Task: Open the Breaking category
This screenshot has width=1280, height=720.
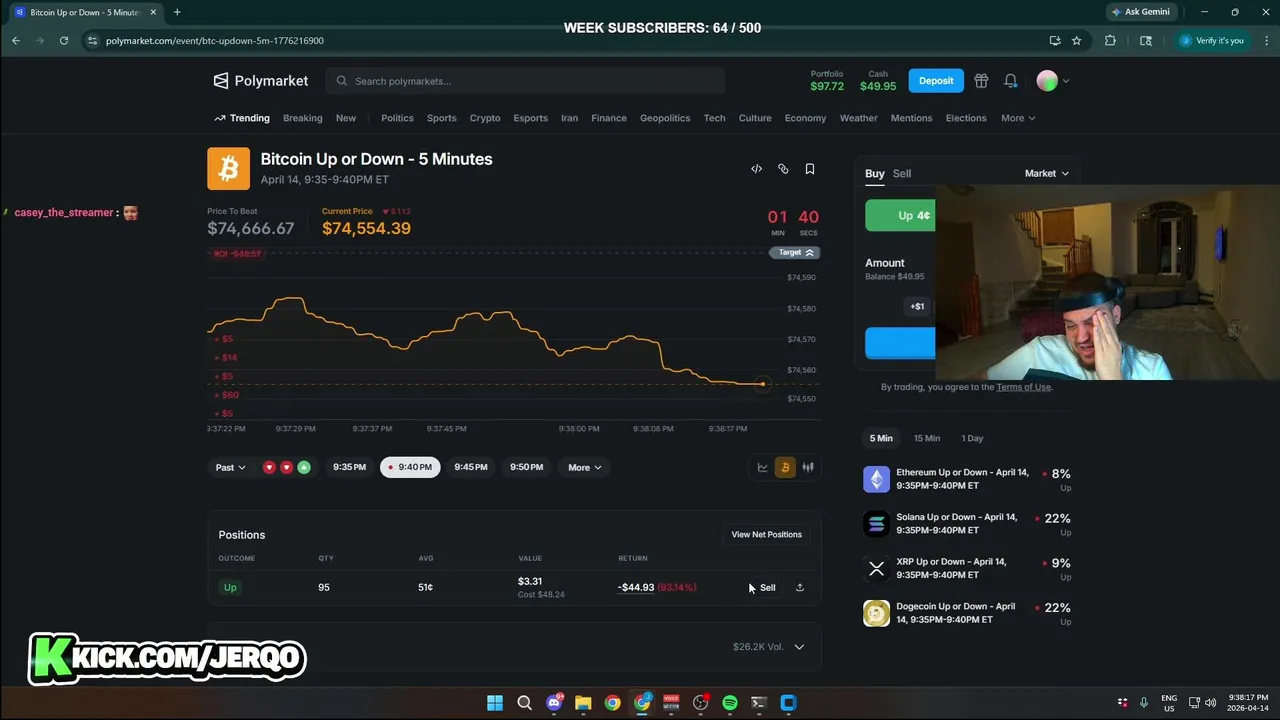Action: tap(302, 118)
